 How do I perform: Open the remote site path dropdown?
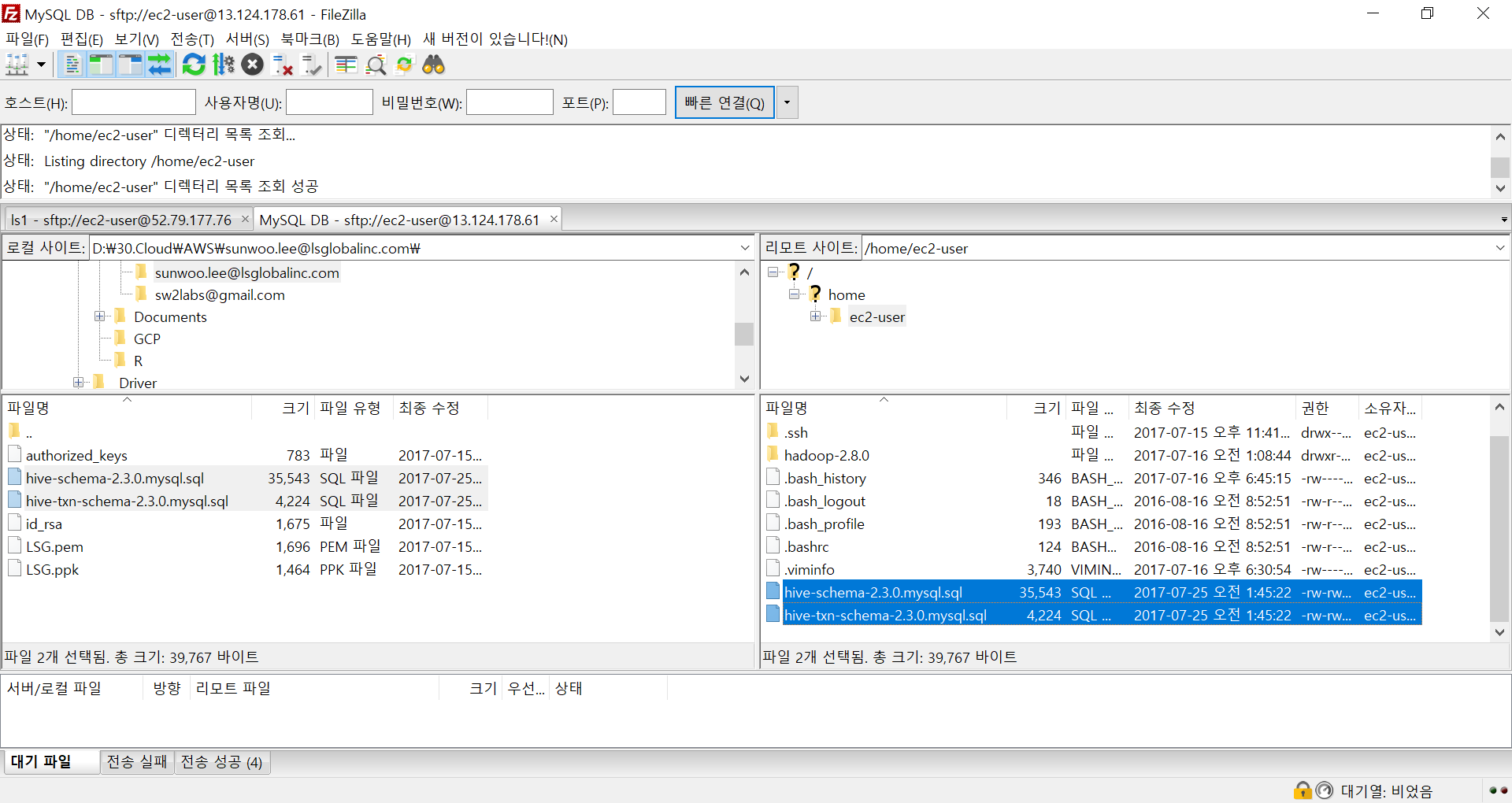1499,248
